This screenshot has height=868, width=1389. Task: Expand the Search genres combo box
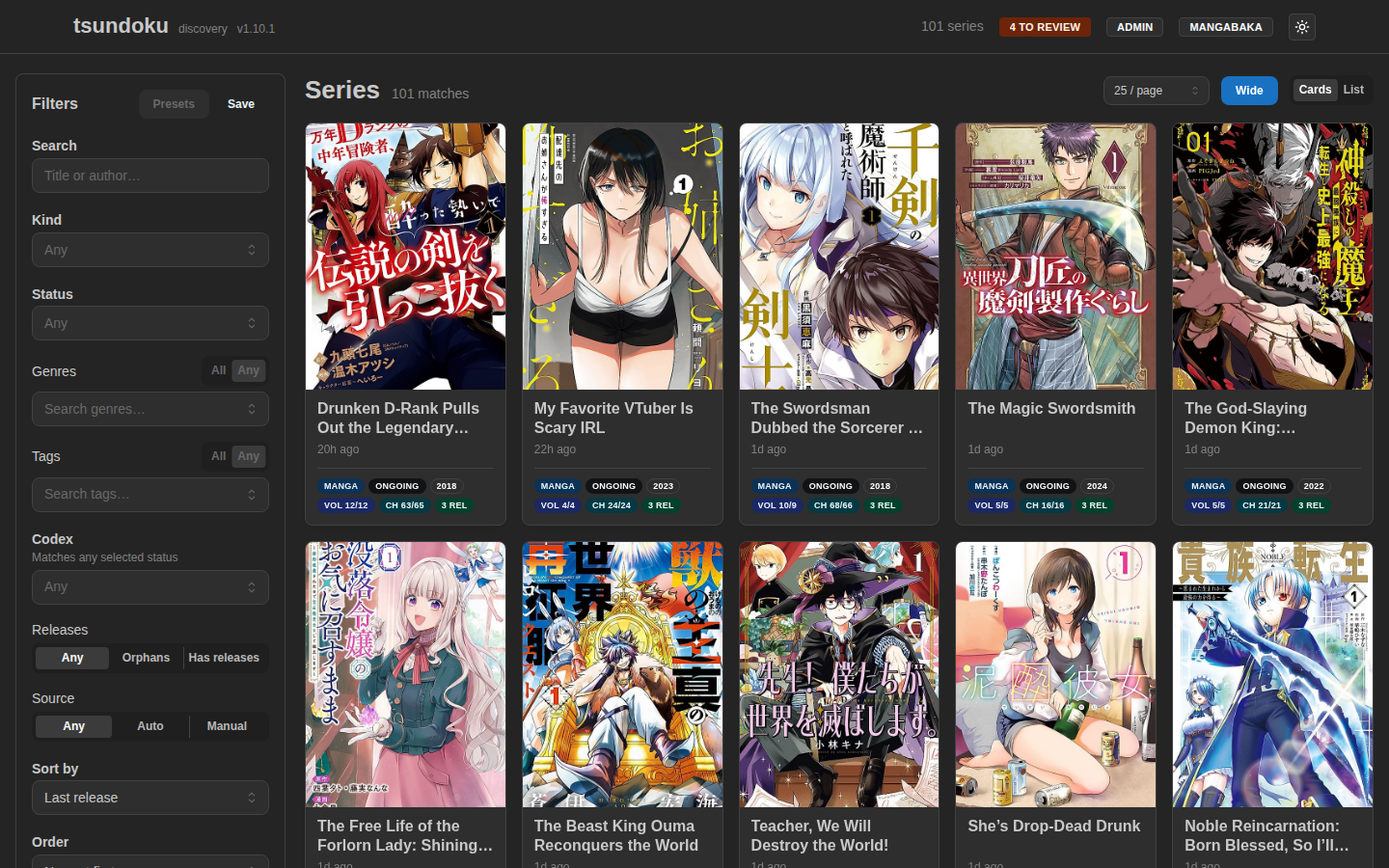tap(150, 409)
